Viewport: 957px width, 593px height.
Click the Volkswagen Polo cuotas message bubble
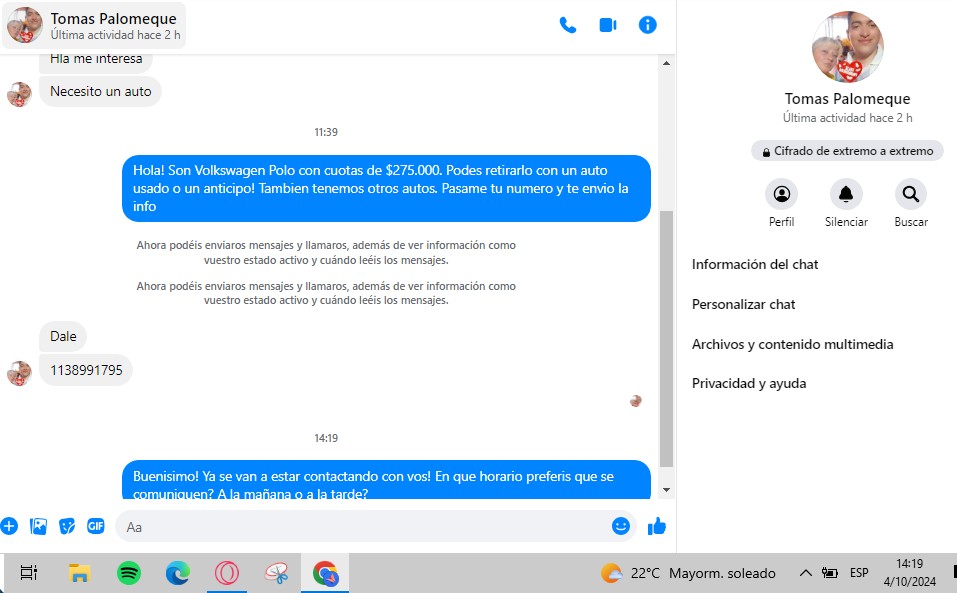tap(386, 189)
